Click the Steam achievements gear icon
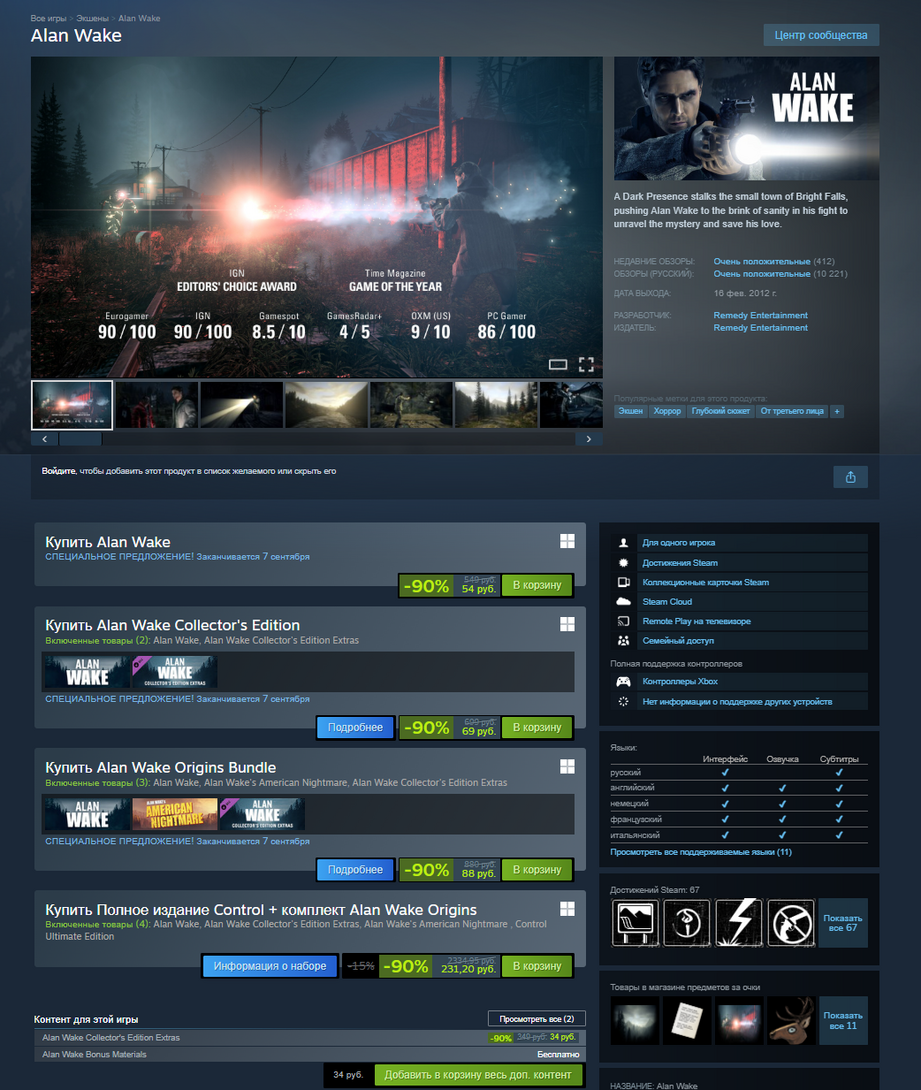The height and width of the screenshot is (1090, 921). [x=623, y=562]
